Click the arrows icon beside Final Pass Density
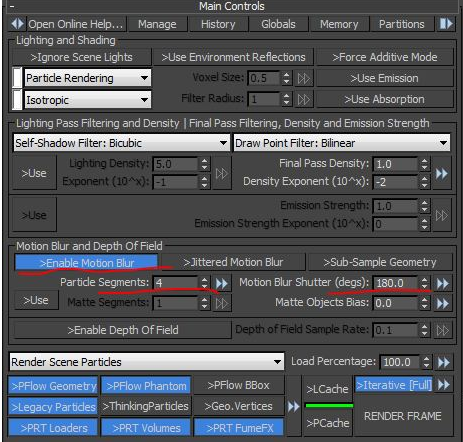The width and height of the screenshot is (463, 442). coord(442,173)
